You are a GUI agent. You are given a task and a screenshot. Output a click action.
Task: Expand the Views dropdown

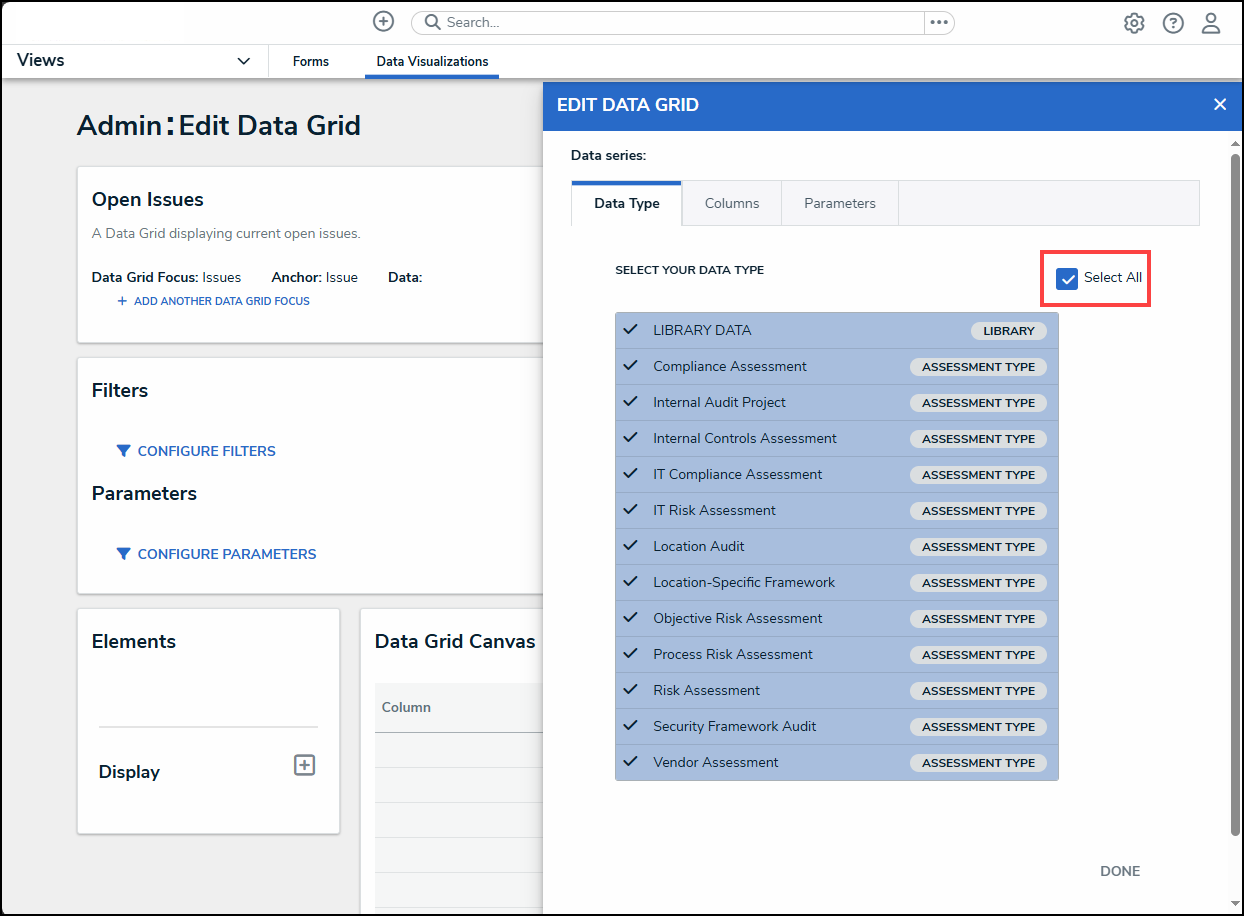[243, 61]
